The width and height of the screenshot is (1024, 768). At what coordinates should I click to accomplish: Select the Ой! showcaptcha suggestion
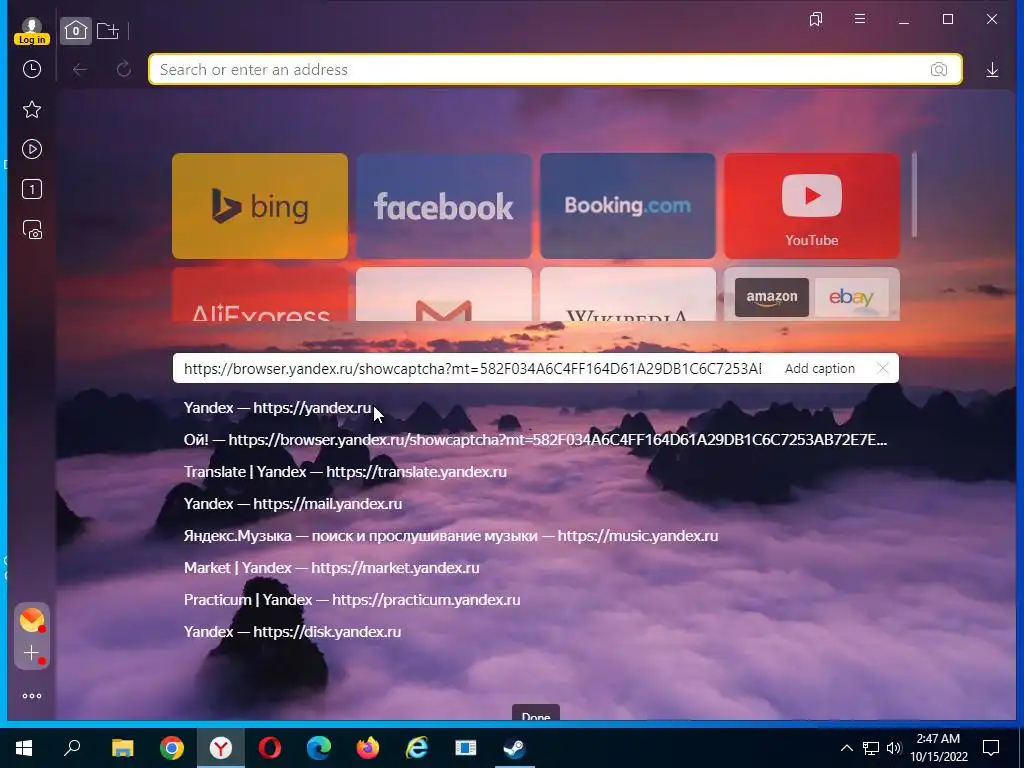click(536, 440)
